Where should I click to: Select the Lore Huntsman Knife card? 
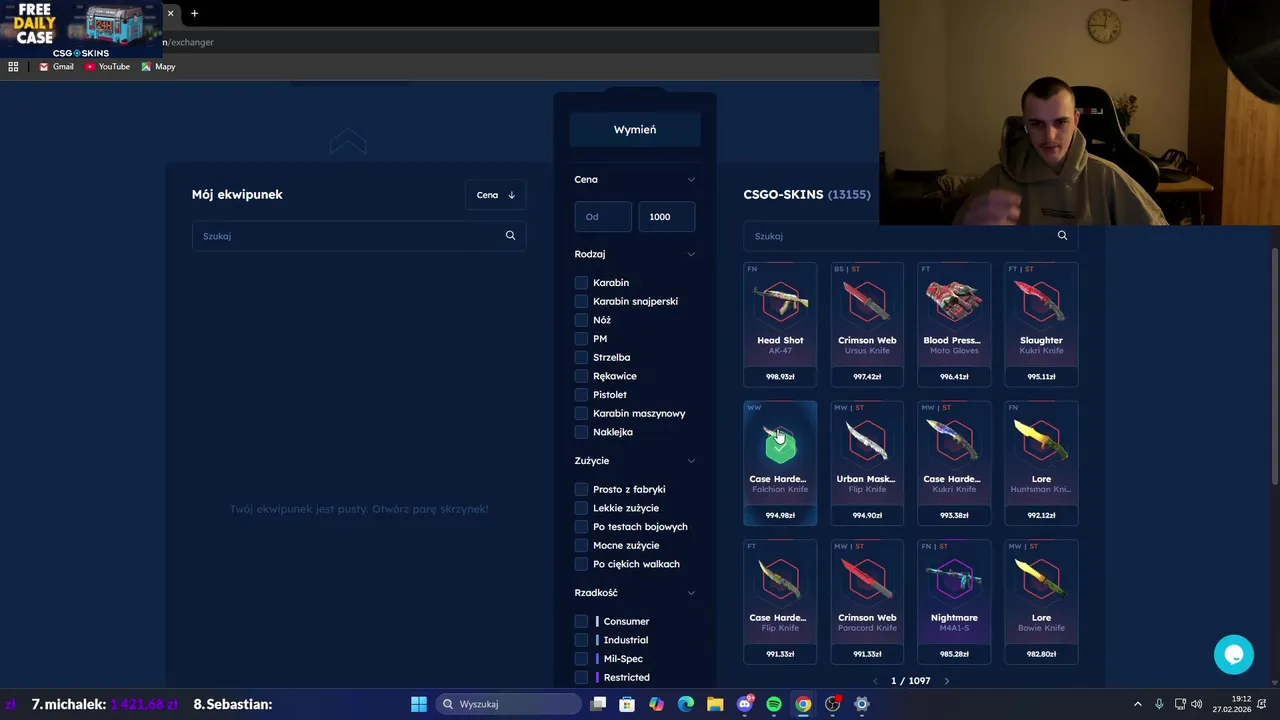[x=1041, y=463]
